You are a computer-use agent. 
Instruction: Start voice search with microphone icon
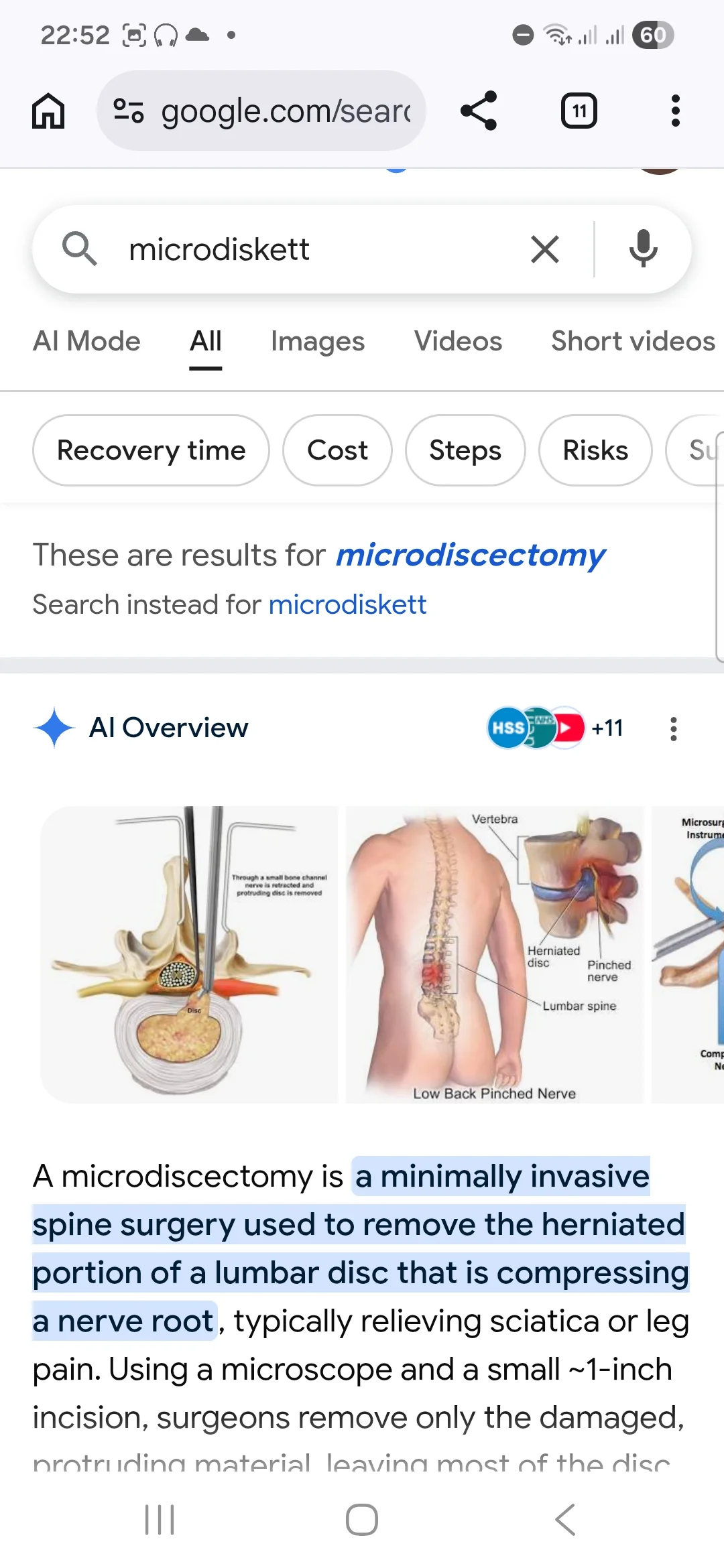(x=644, y=249)
